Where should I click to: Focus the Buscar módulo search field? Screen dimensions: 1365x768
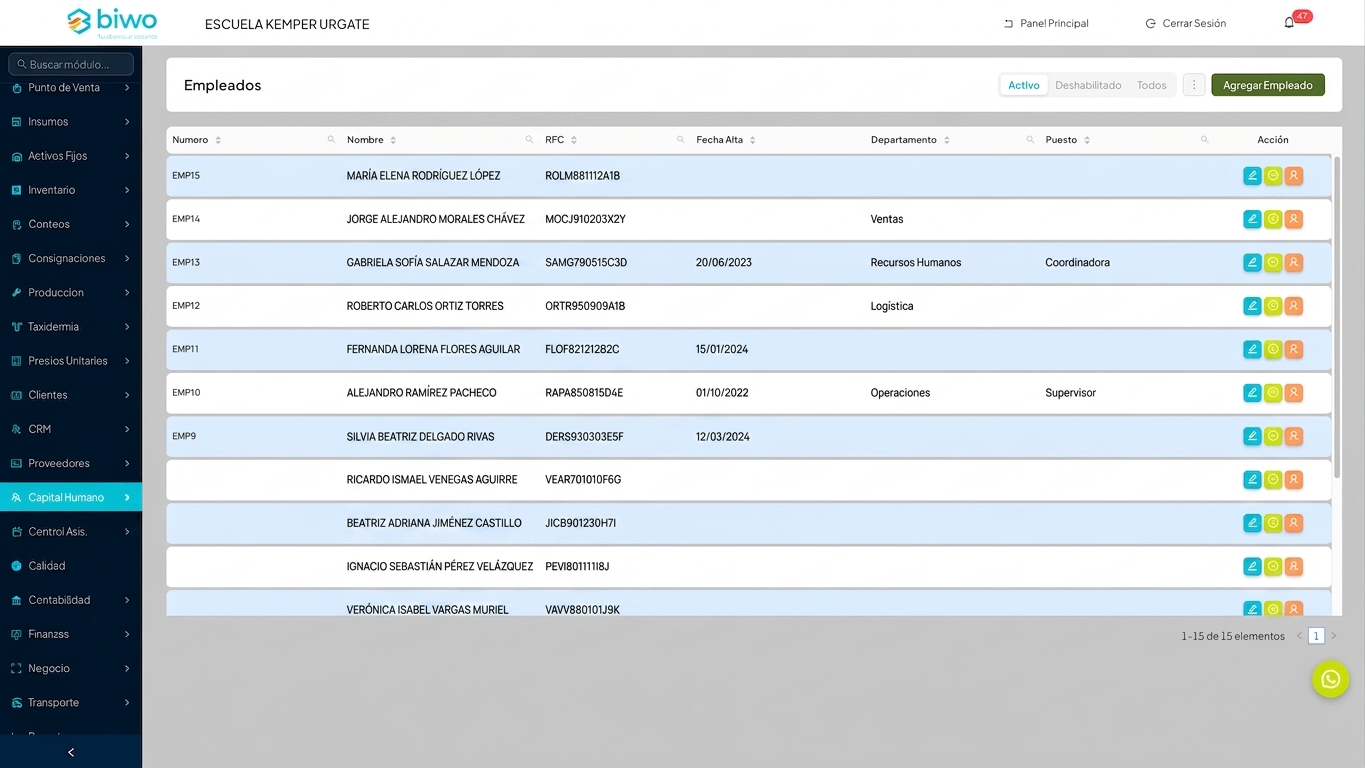coord(71,64)
